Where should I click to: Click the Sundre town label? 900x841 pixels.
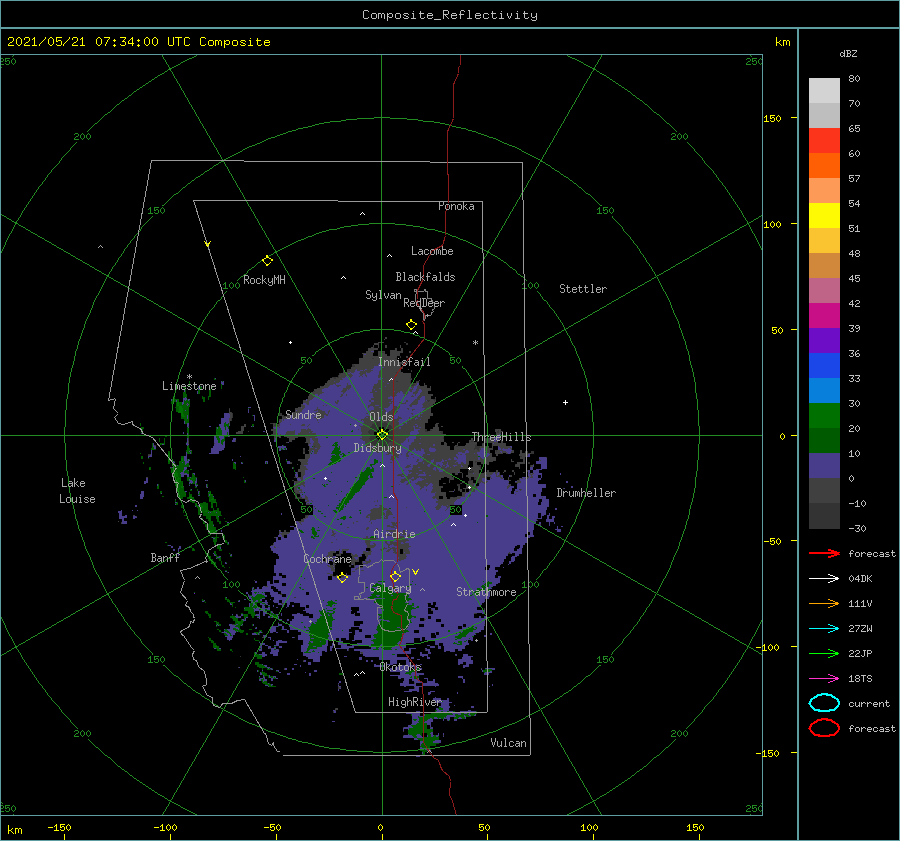(x=303, y=415)
